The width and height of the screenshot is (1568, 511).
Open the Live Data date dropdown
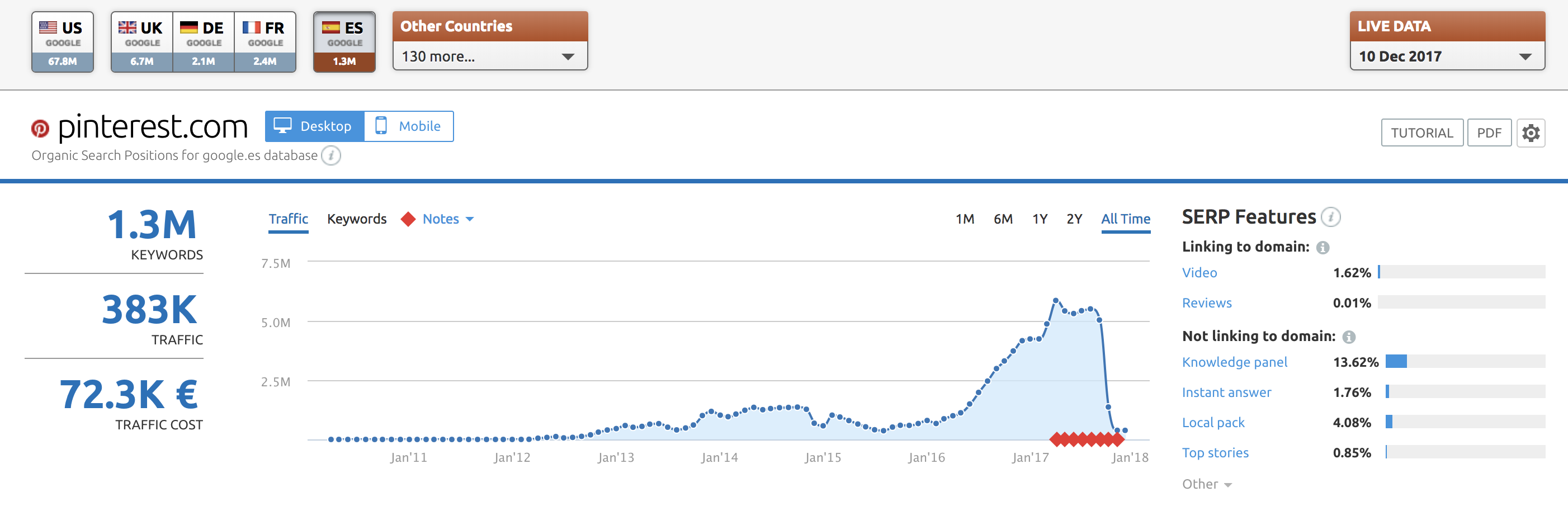coord(1447,56)
